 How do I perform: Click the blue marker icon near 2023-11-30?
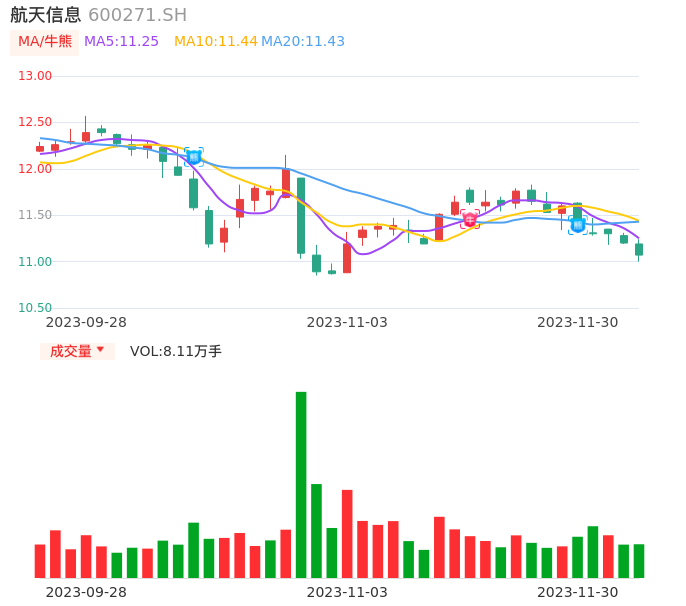pos(577,225)
